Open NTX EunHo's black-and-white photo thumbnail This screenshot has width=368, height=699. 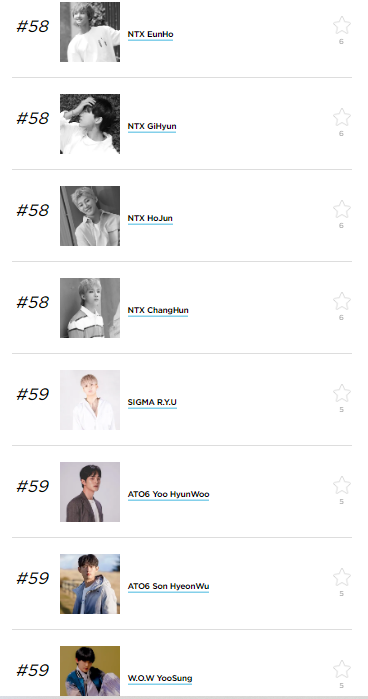[x=90, y=32]
